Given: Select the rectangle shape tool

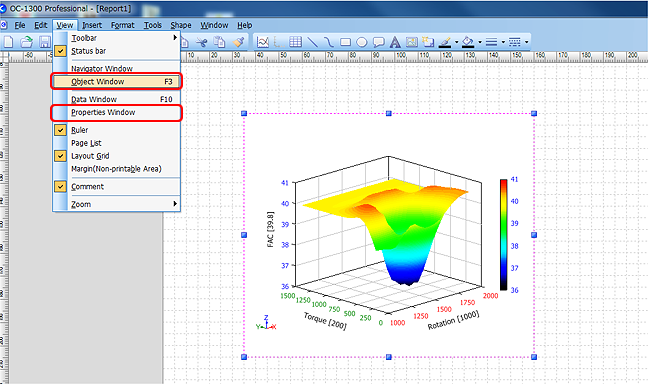Looking at the screenshot, I should [x=345, y=42].
